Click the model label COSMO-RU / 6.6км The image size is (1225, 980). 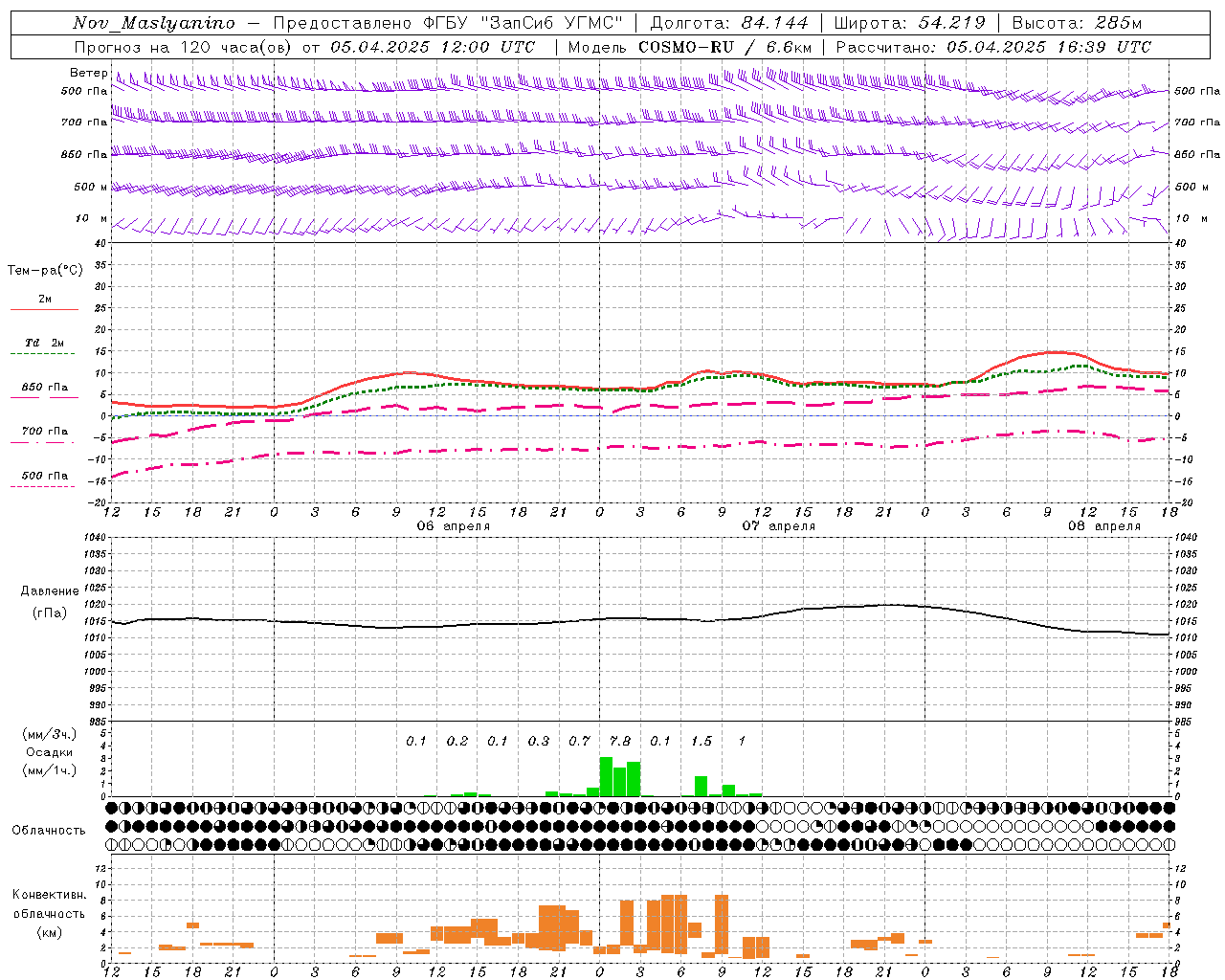(725, 47)
